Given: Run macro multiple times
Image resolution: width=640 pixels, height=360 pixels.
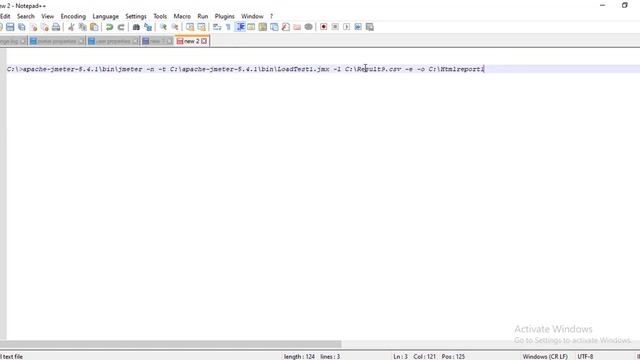Looking at the screenshot, I should [358, 27].
